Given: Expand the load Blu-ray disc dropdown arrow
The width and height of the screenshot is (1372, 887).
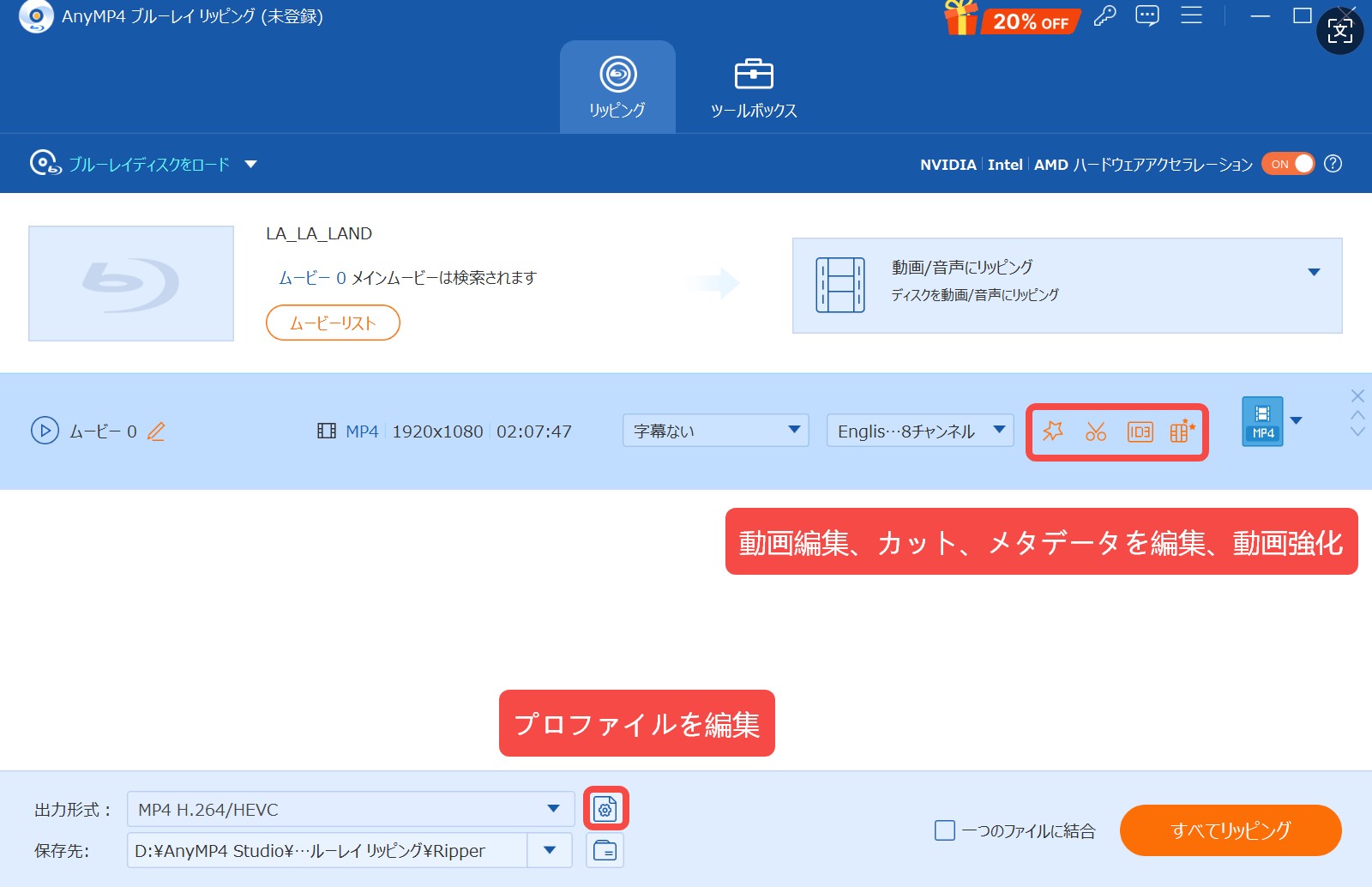Looking at the screenshot, I should coord(250,164).
